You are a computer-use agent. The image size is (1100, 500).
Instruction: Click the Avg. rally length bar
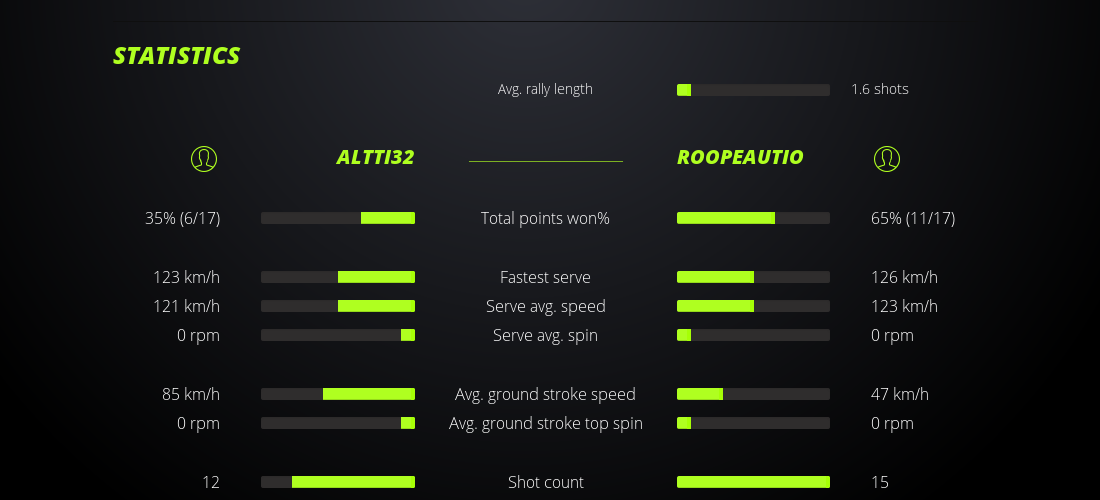tap(753, 90)
